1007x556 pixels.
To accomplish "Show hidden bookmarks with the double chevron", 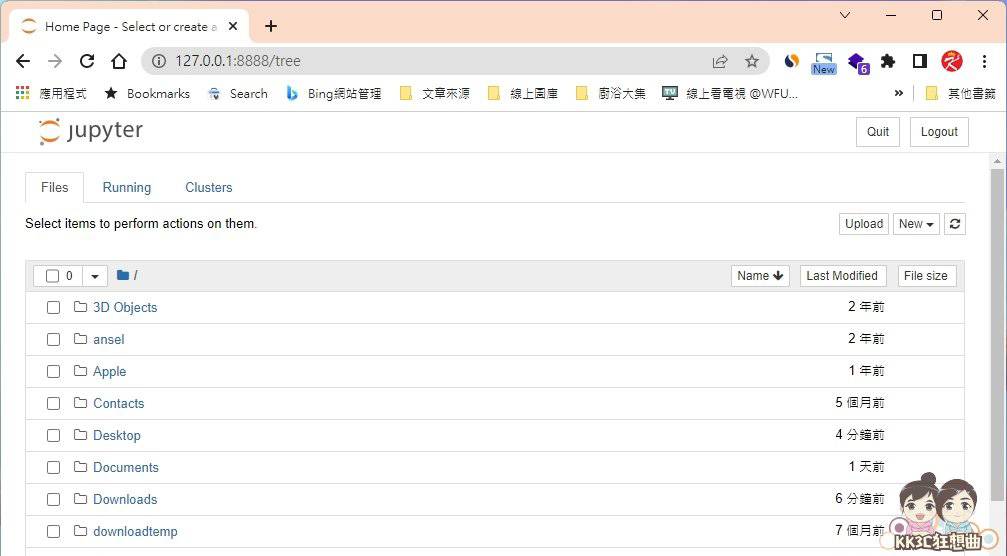I will click(898, 93).
